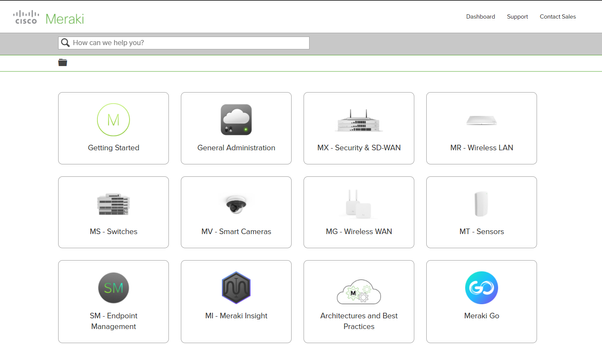The image size is (602, 363).
Task: Click the Cisco Meraki logo
Action: pyautogui.click(x=48, y=18)
